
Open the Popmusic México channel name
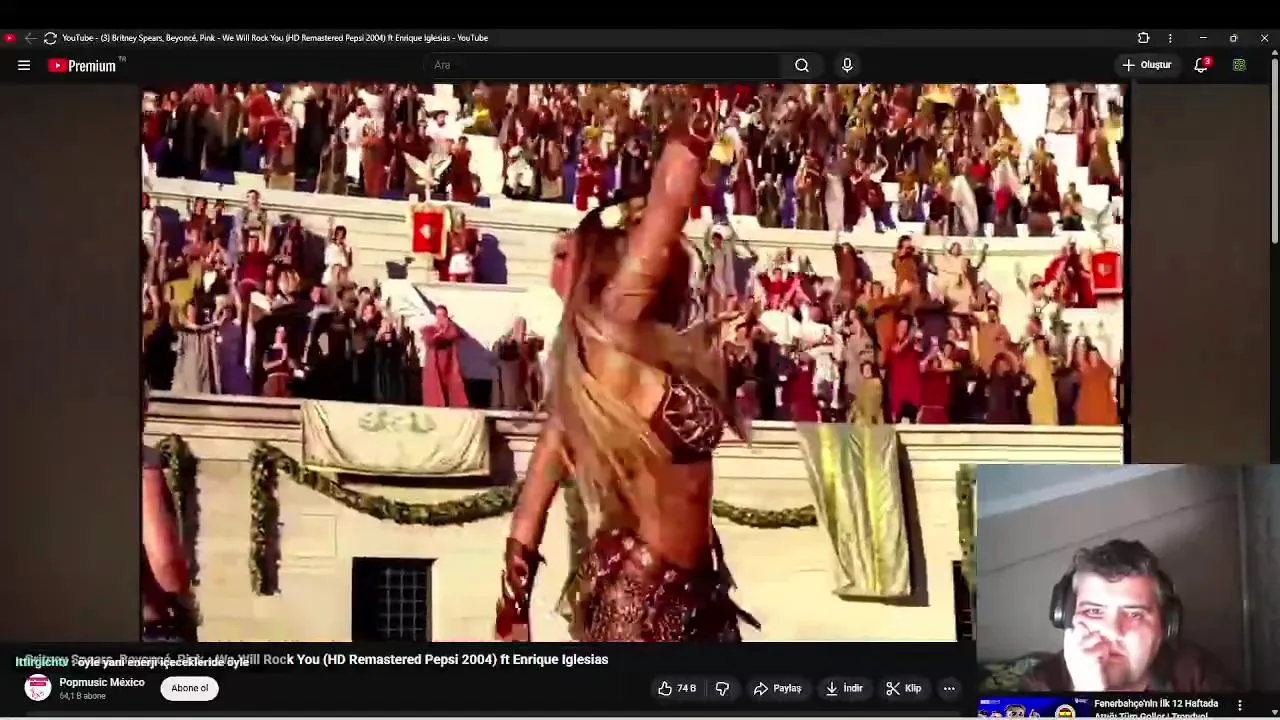[x=102, y=682]
